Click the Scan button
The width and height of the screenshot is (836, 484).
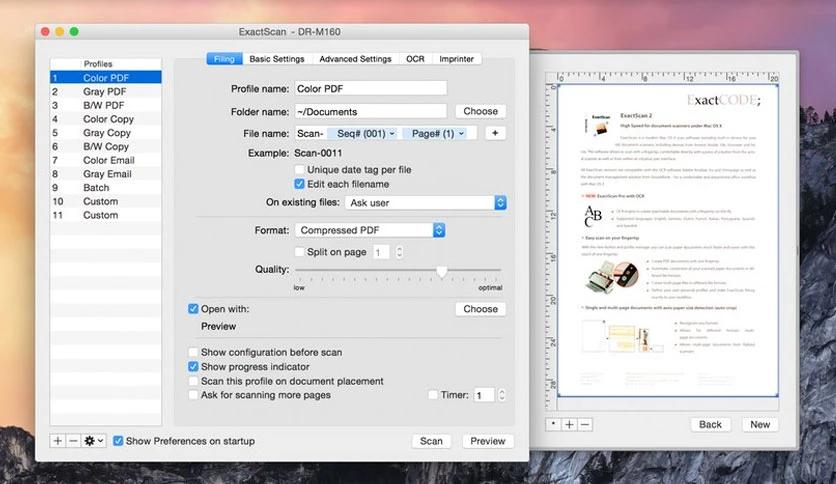coord(431,441)
